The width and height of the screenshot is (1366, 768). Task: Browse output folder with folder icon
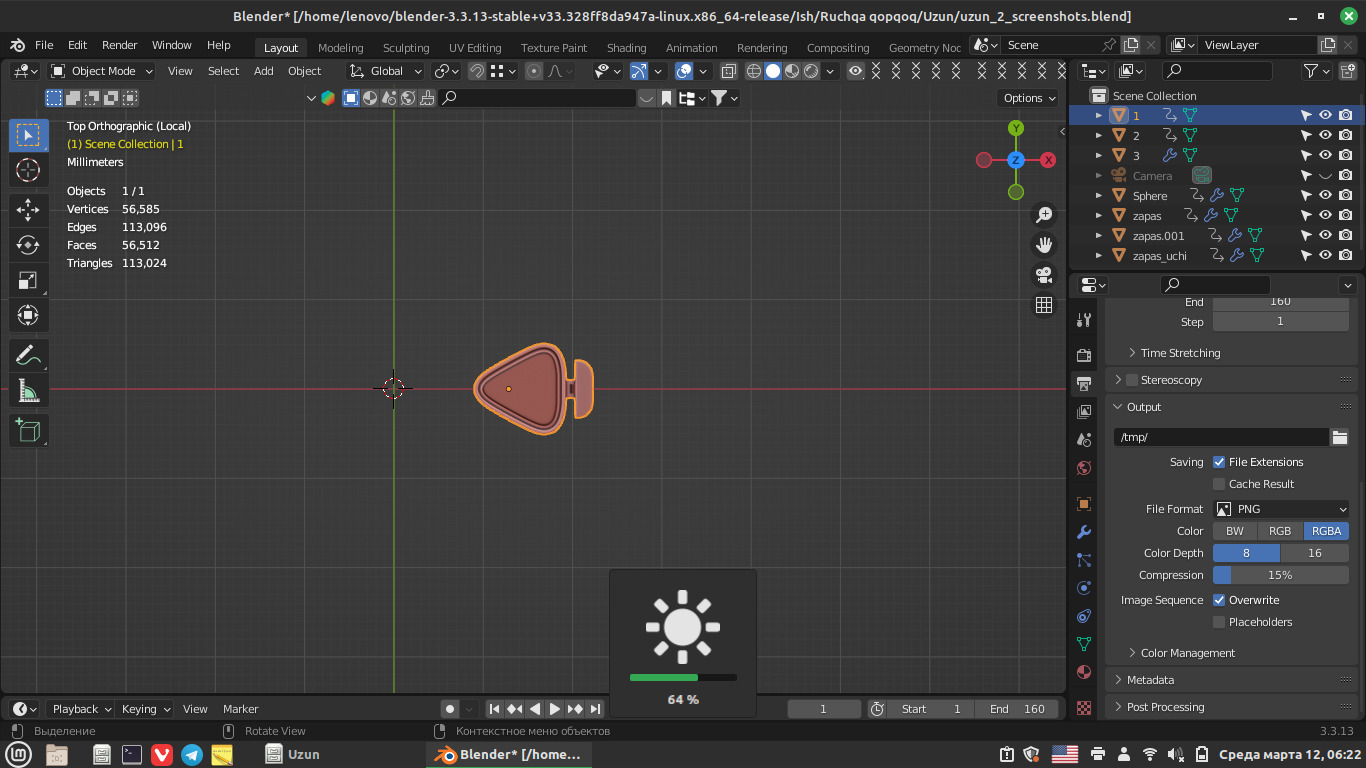click(1340, 437)
